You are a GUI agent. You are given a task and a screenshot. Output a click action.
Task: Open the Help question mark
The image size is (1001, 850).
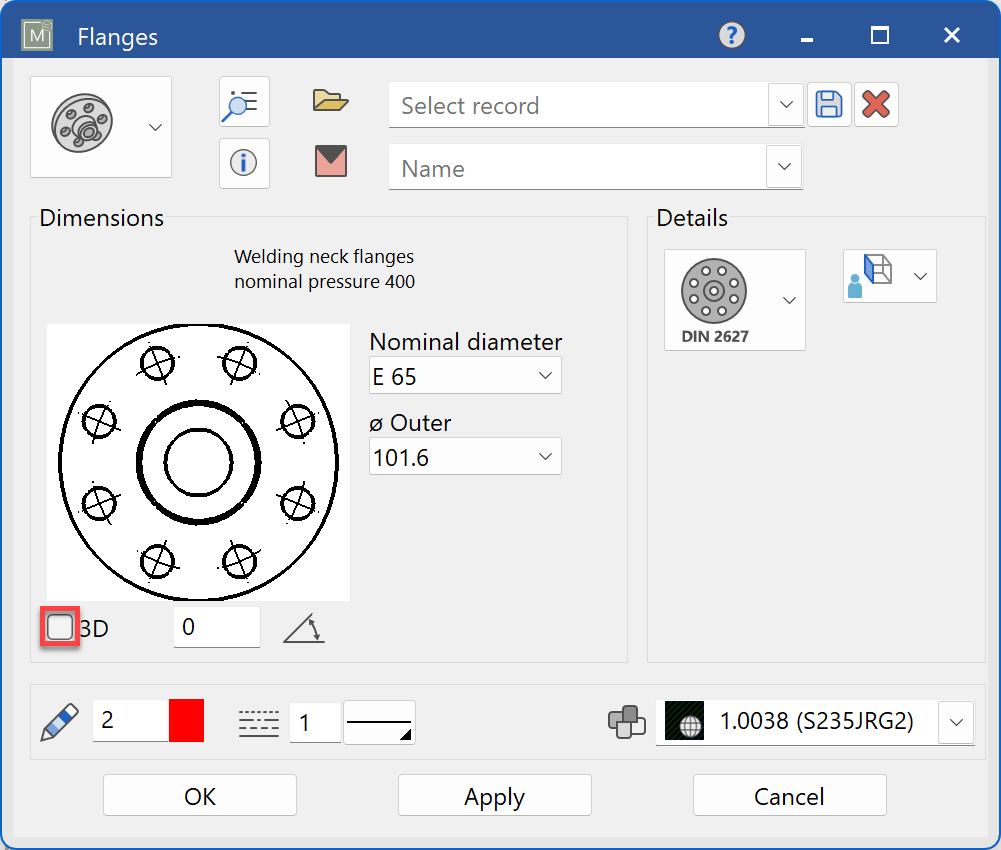[732, 36]
